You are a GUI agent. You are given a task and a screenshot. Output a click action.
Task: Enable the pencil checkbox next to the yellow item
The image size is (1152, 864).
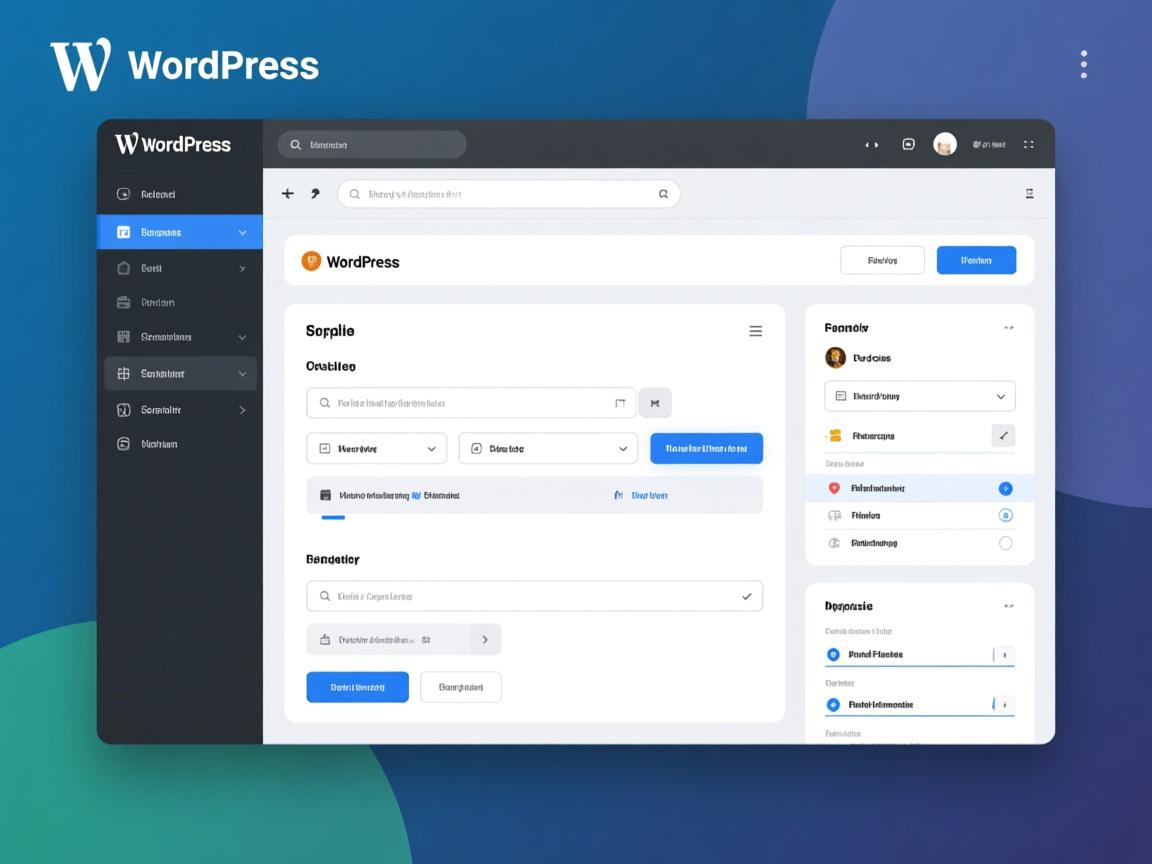coord(1004,435)
